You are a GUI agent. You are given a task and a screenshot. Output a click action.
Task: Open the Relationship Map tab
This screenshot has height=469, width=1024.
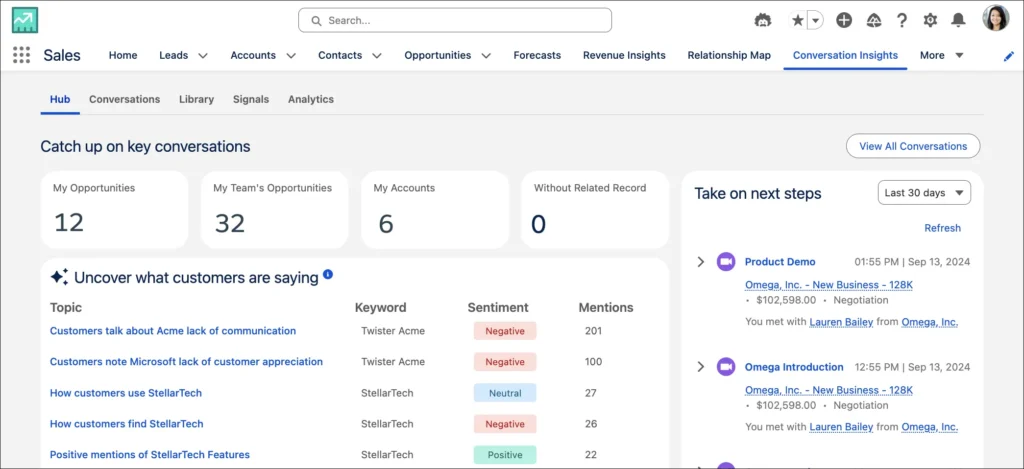click(x=729, y=56)
